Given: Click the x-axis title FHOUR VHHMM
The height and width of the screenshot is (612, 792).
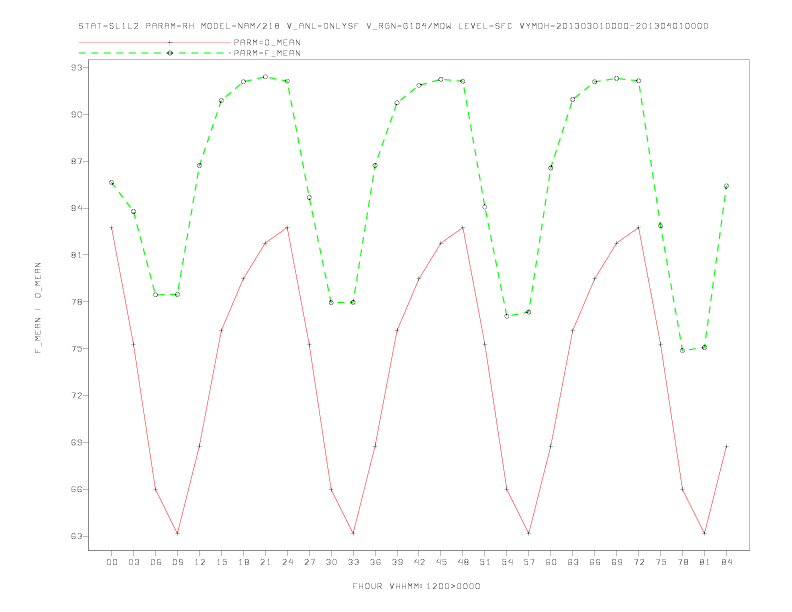Looking at the screenshot, I should [x=416, y=586].
